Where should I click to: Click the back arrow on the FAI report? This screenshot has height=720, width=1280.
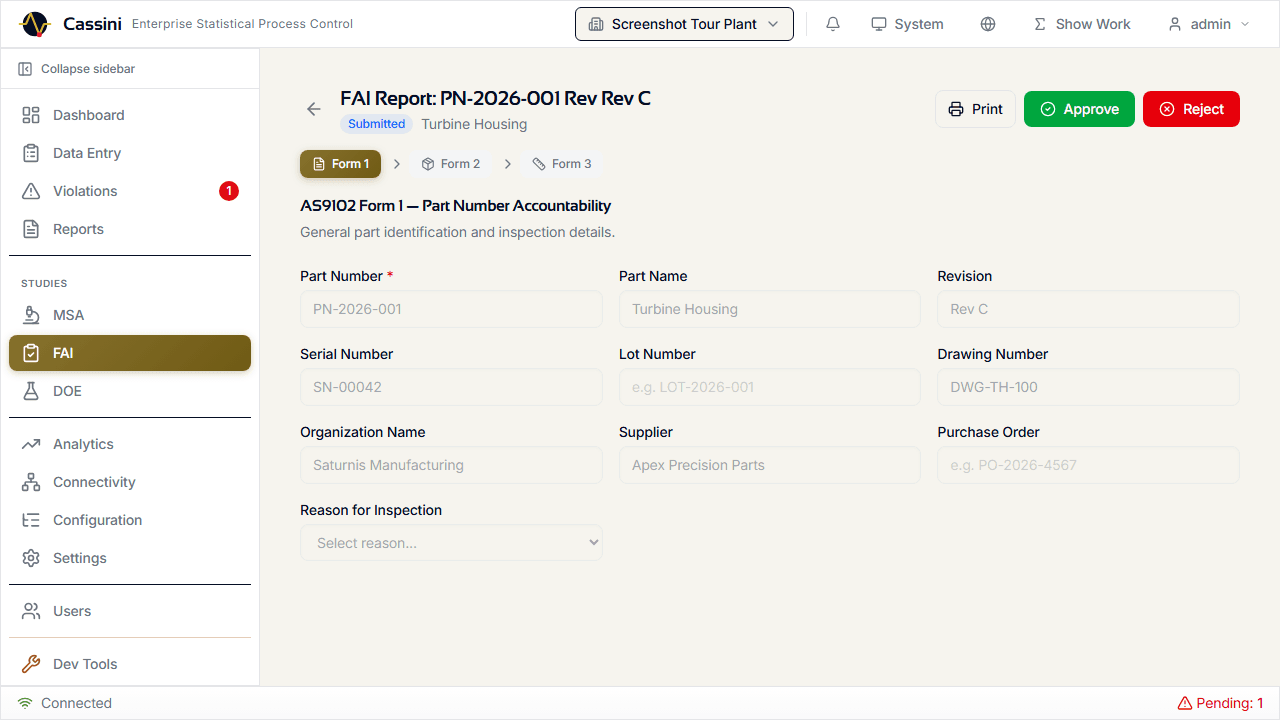point(313,108)
